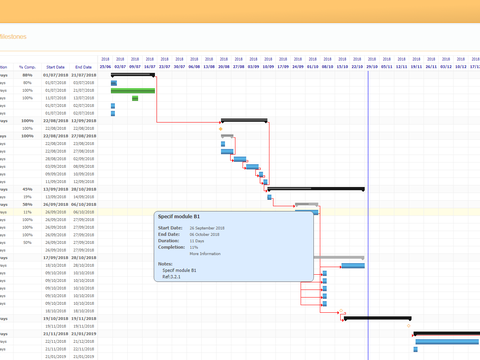Click the 21/12/2018 end date cell
The height and width of the screenshot is (360, 480).
point(84,341)
